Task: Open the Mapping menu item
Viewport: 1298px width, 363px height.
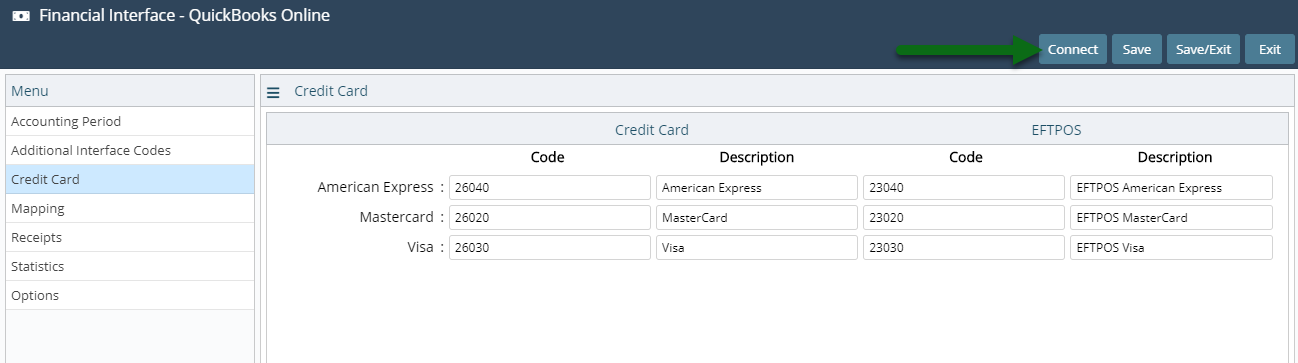Action: pyautogui.click(x=130, y=208)
